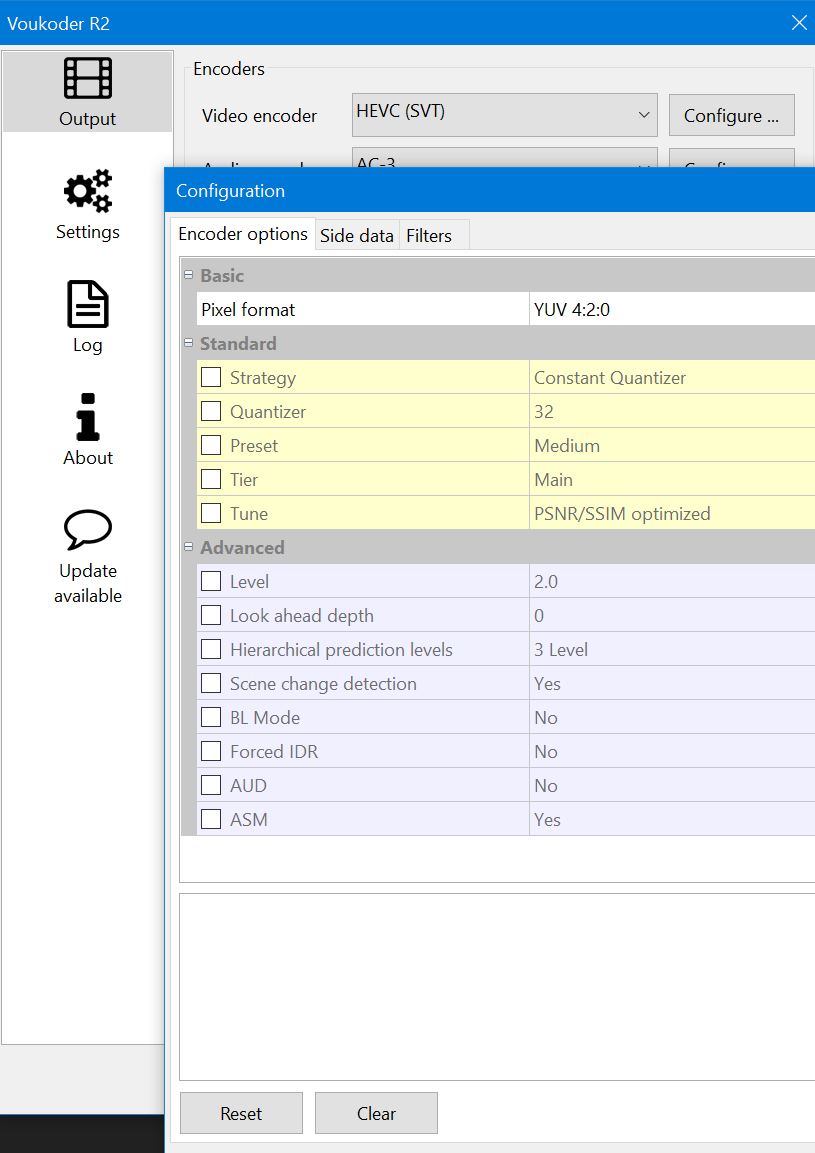Open the Log document icon

88,304
